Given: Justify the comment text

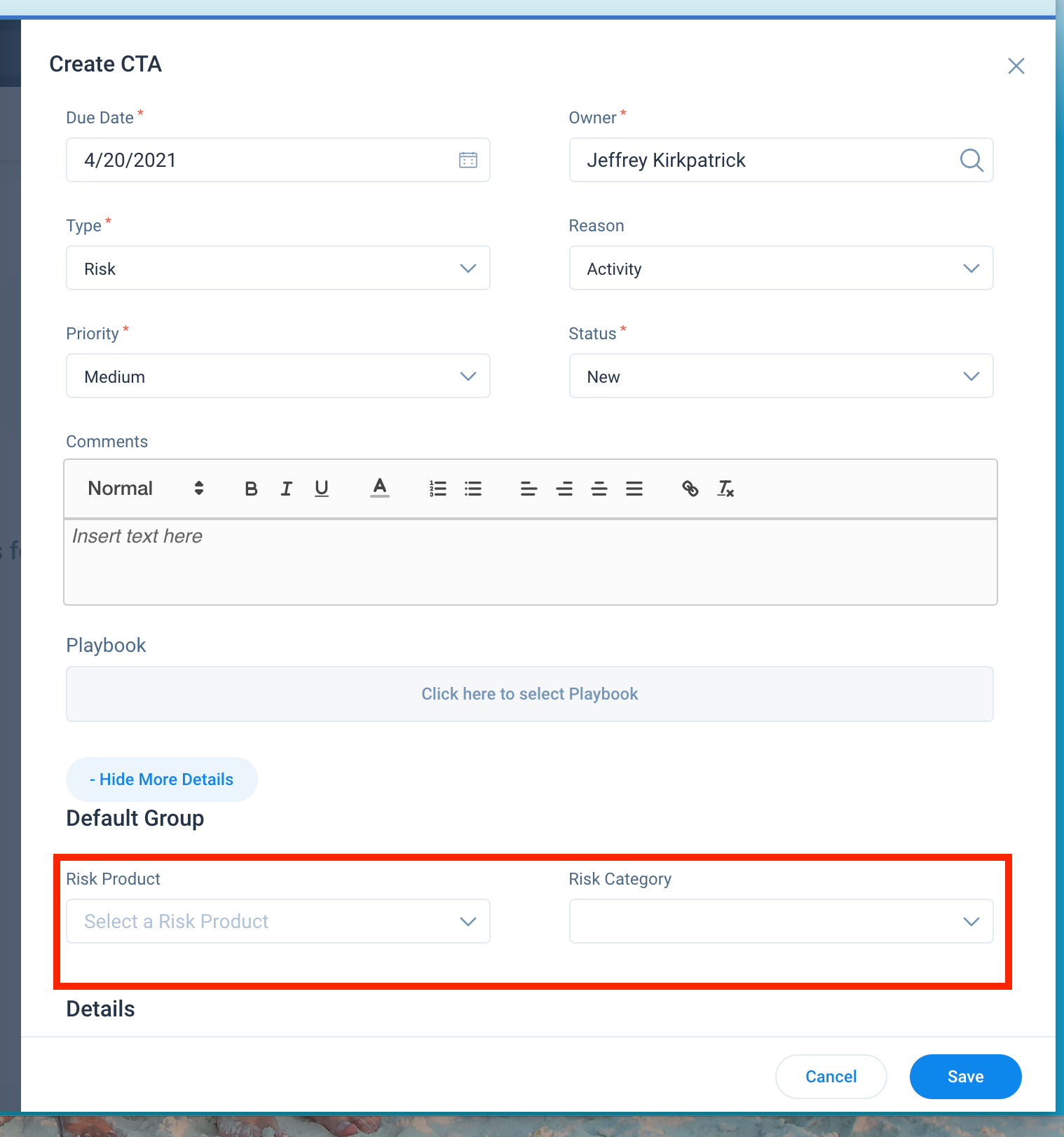Looking at the screenshot, I should pyautogui.click(x=634, y=489).
